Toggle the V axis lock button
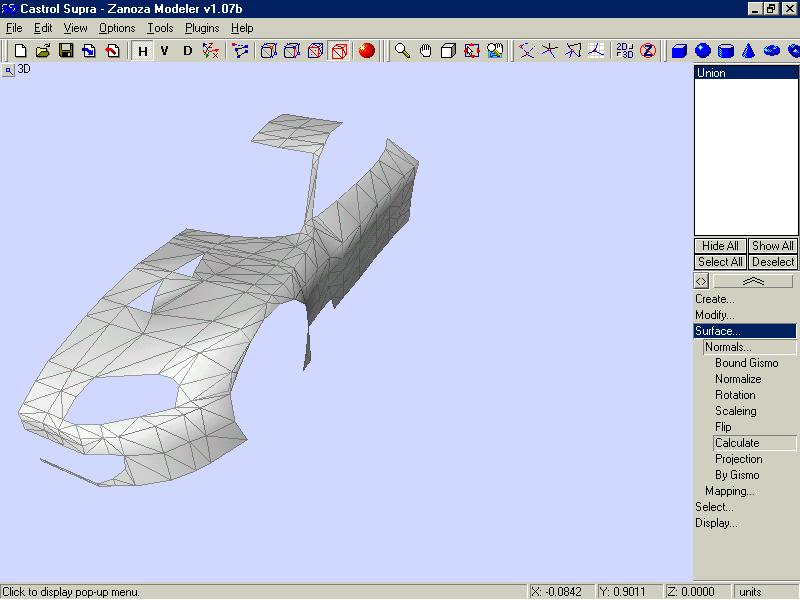 [x=165, y=50]
